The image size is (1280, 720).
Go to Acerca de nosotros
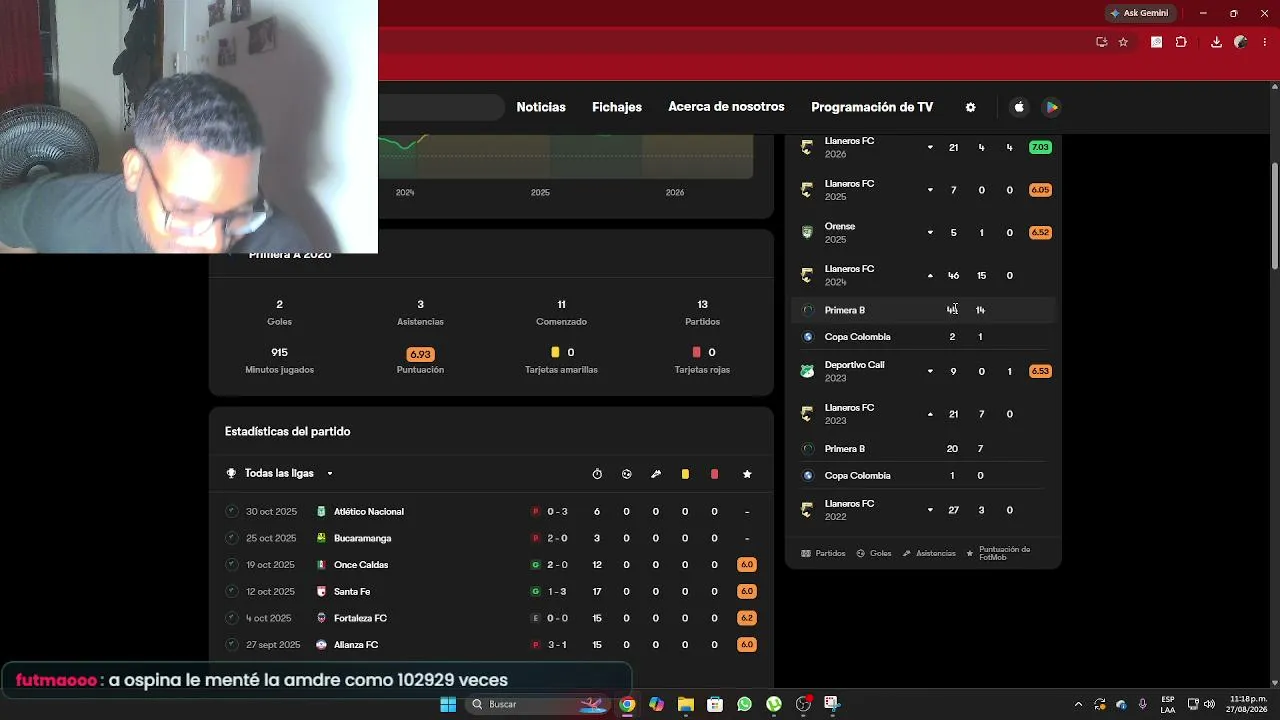coord(726,107)
